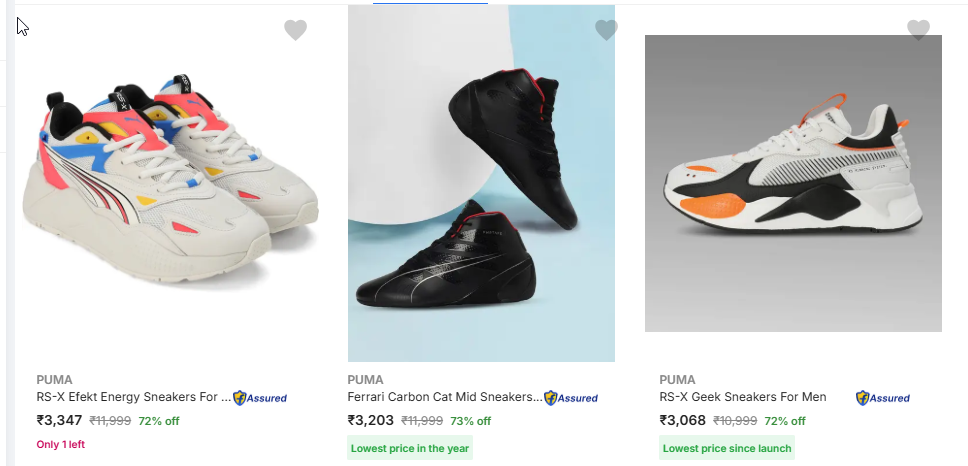The width and height of the screenshot is (968, 466).
Task: View the RS-X Geek sneaker photo
Action: pyautogui.click(x=793, y=183)
